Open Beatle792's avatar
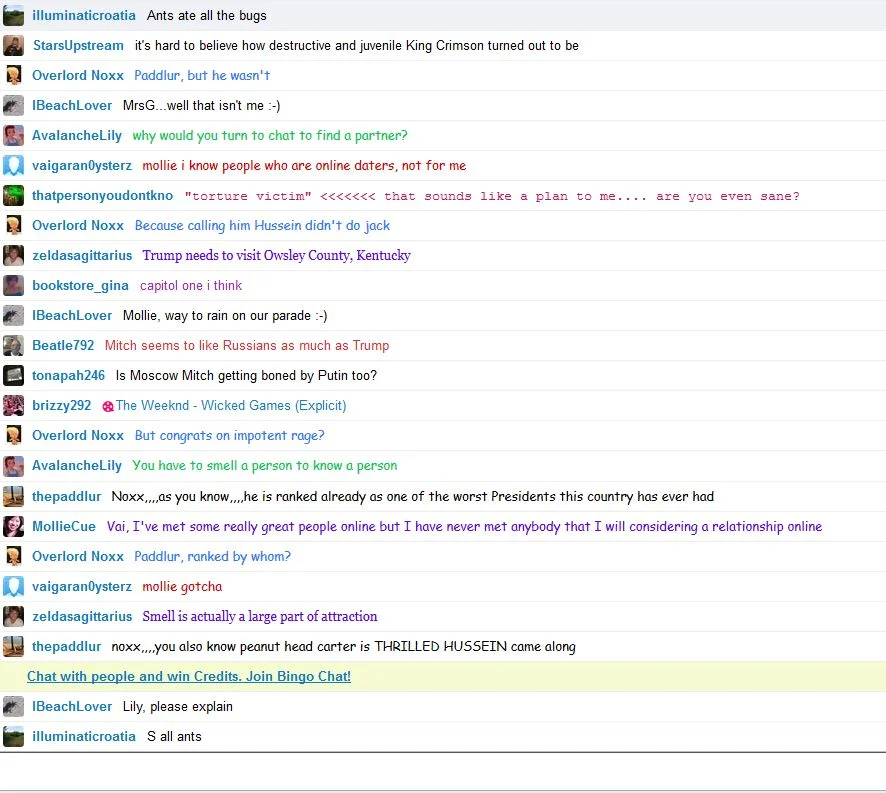The height and width of the screenshot is (793, 886). 14,345
